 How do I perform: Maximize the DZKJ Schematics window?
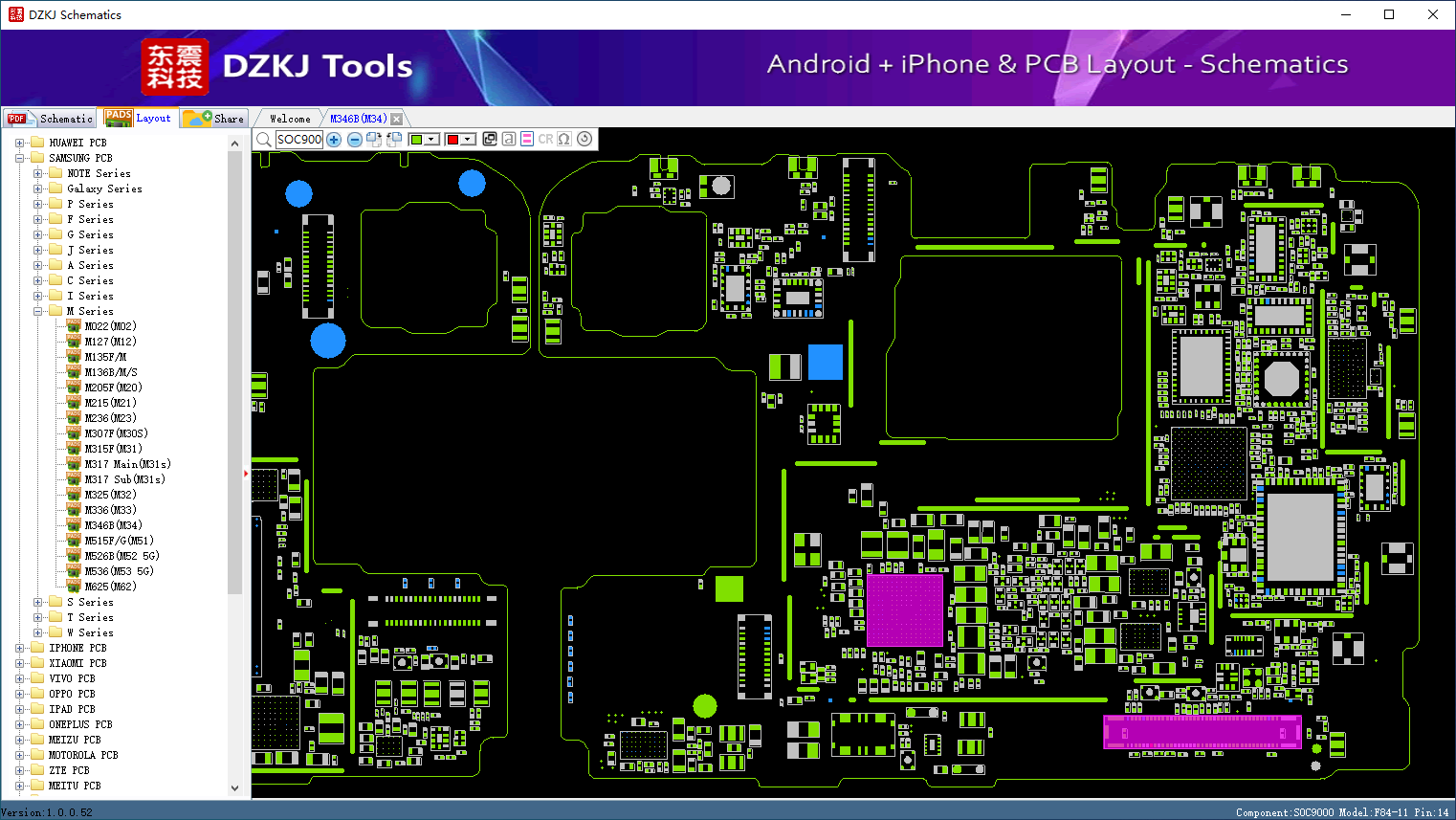(x=1389, y=14)
